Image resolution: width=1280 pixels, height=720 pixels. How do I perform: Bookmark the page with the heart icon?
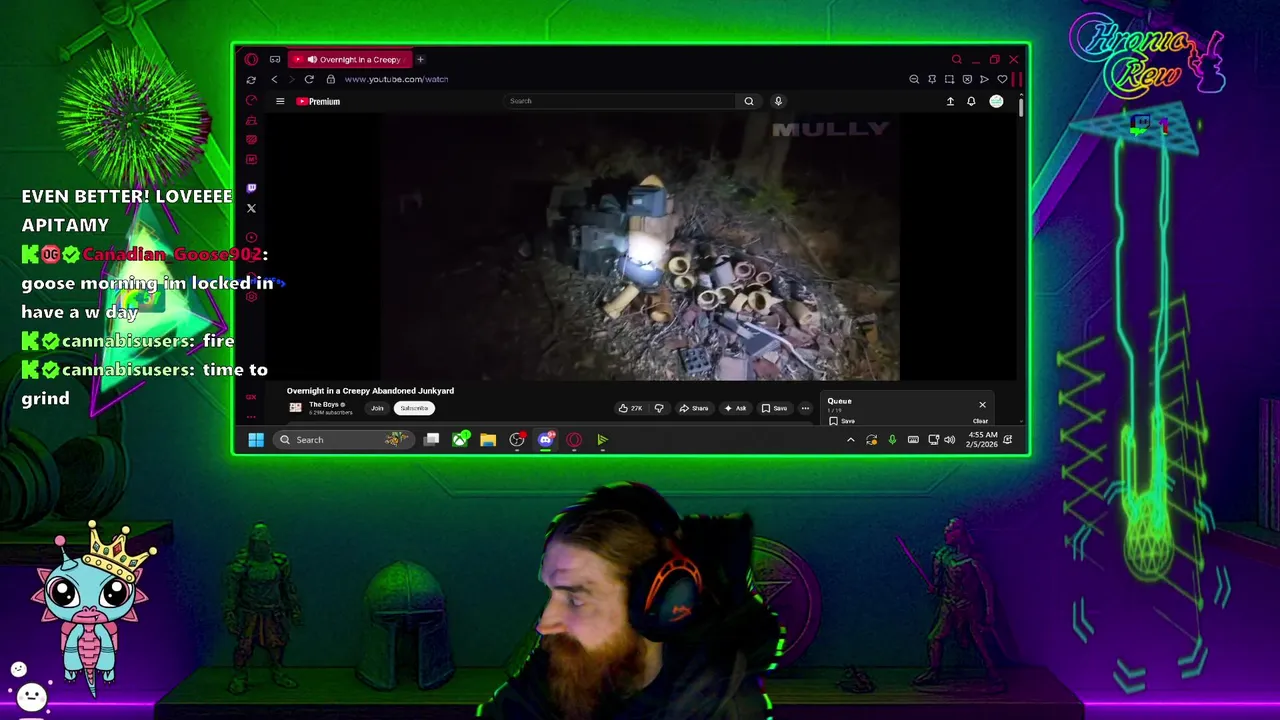coord(1002,79)
